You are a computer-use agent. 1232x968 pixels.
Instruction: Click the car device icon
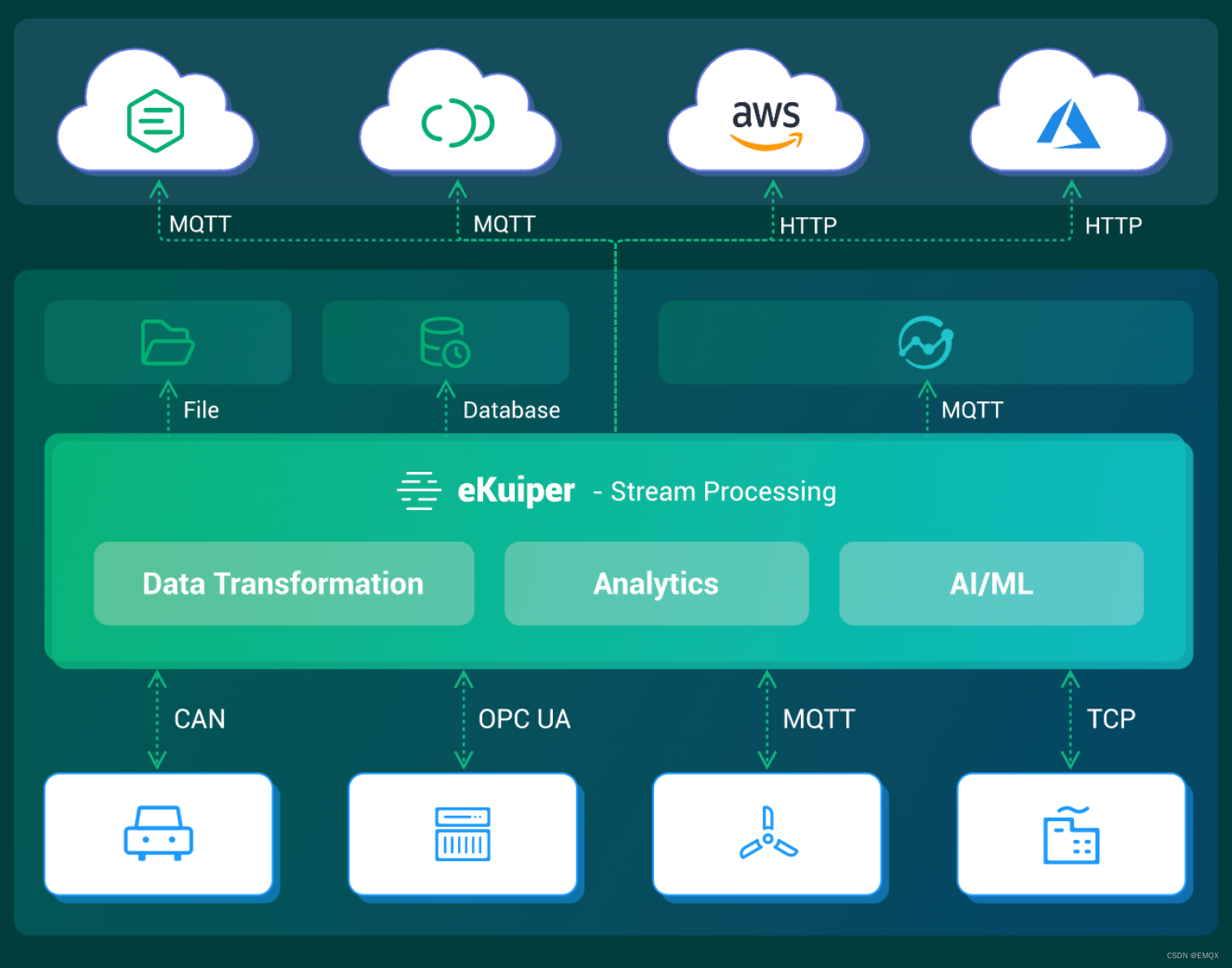point(158,833)
